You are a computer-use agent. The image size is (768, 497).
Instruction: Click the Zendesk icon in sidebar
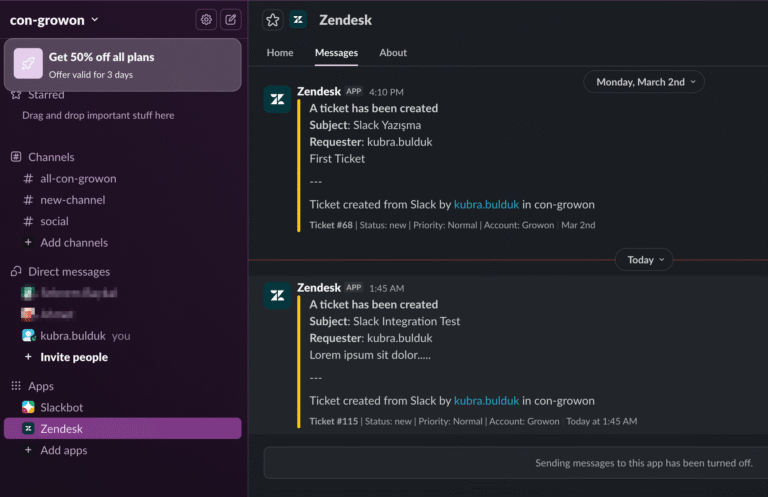[x=28, y=428]
